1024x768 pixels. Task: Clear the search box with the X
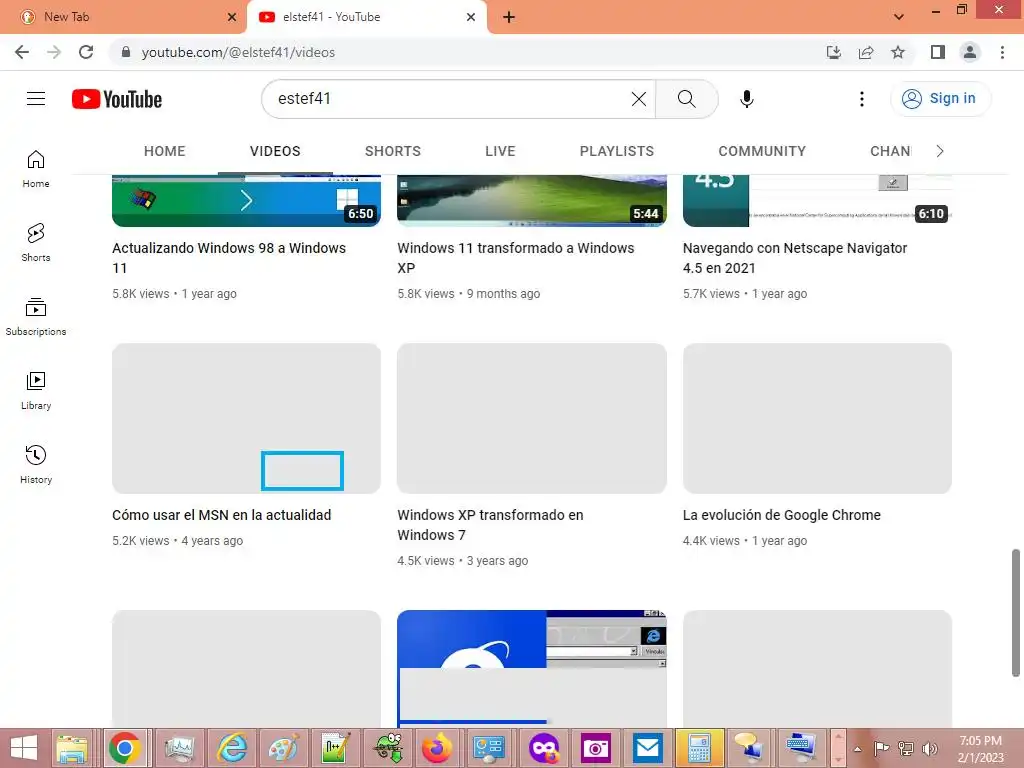pos(639,99)
